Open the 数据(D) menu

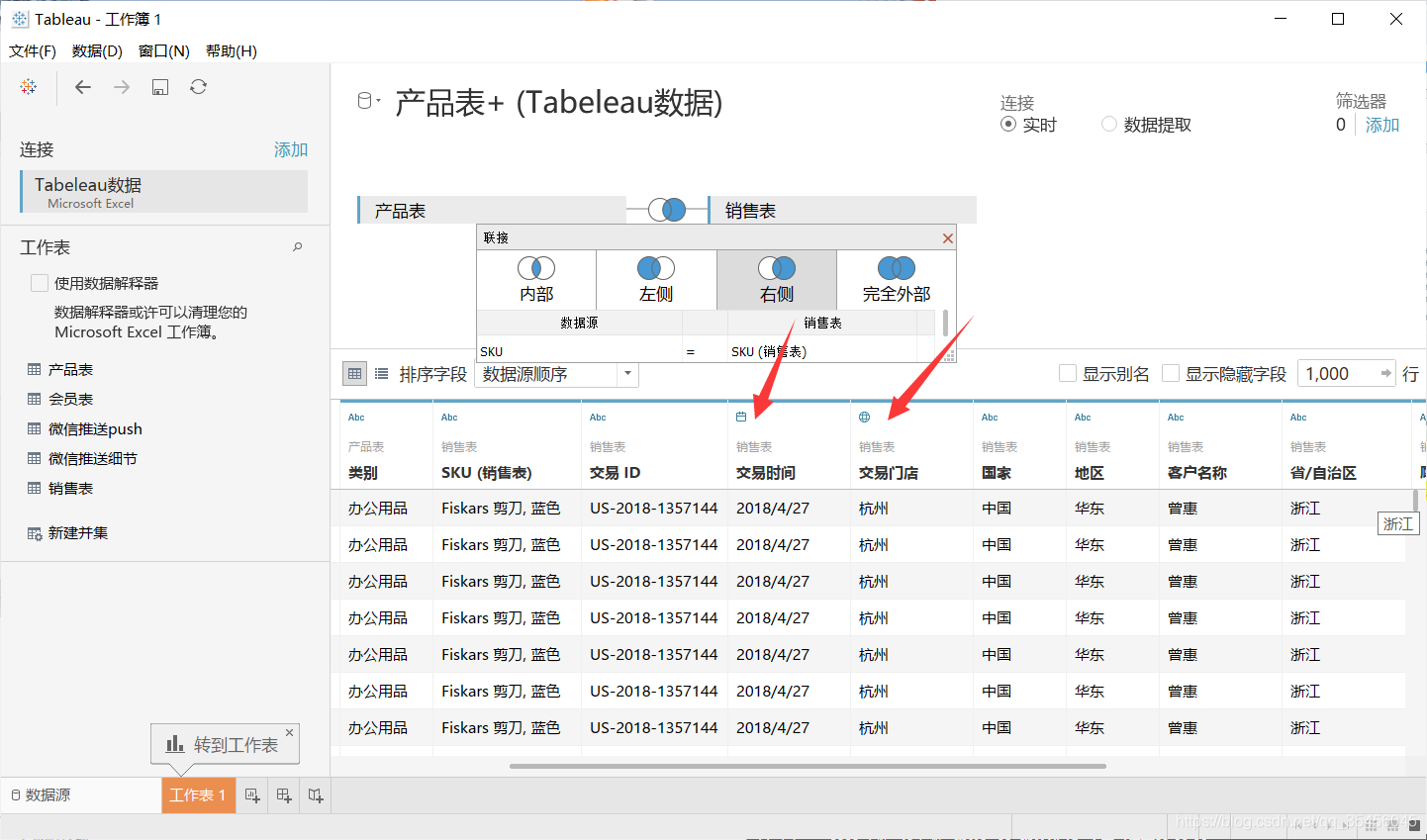point(97,50)
